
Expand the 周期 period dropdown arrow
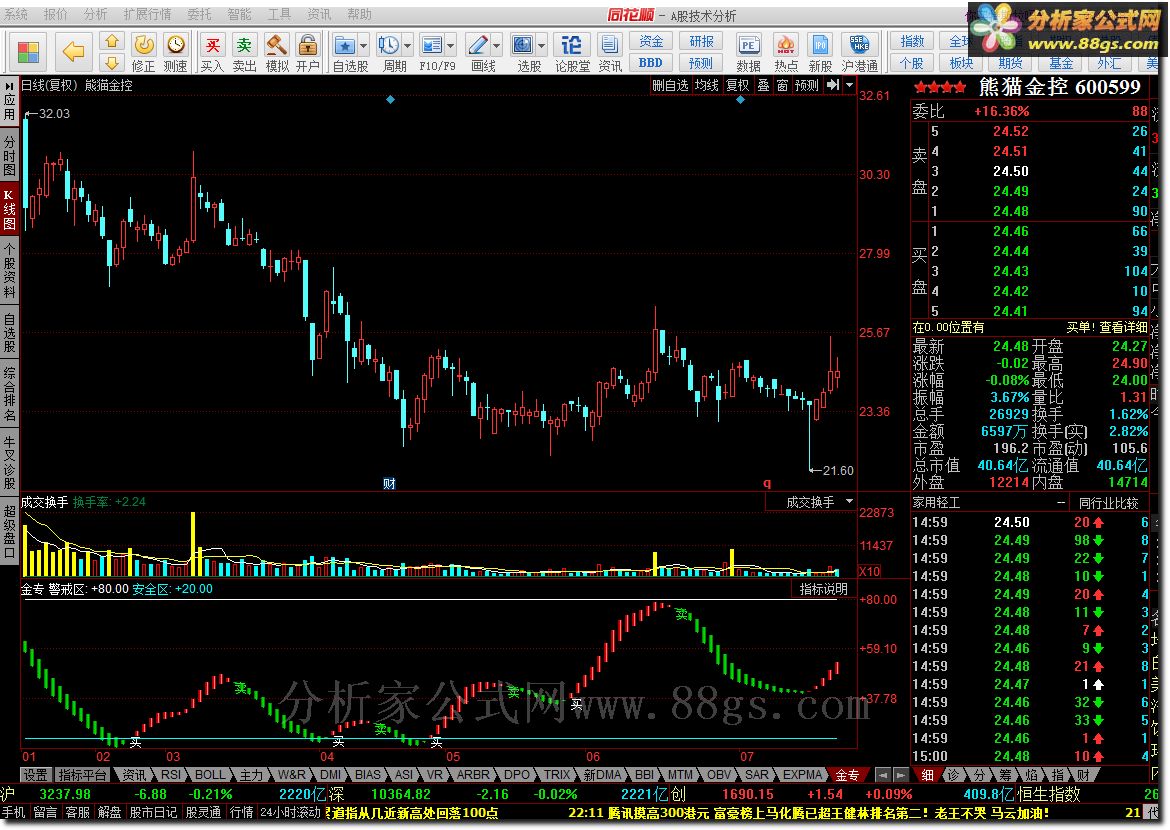[x=407, y=46]
